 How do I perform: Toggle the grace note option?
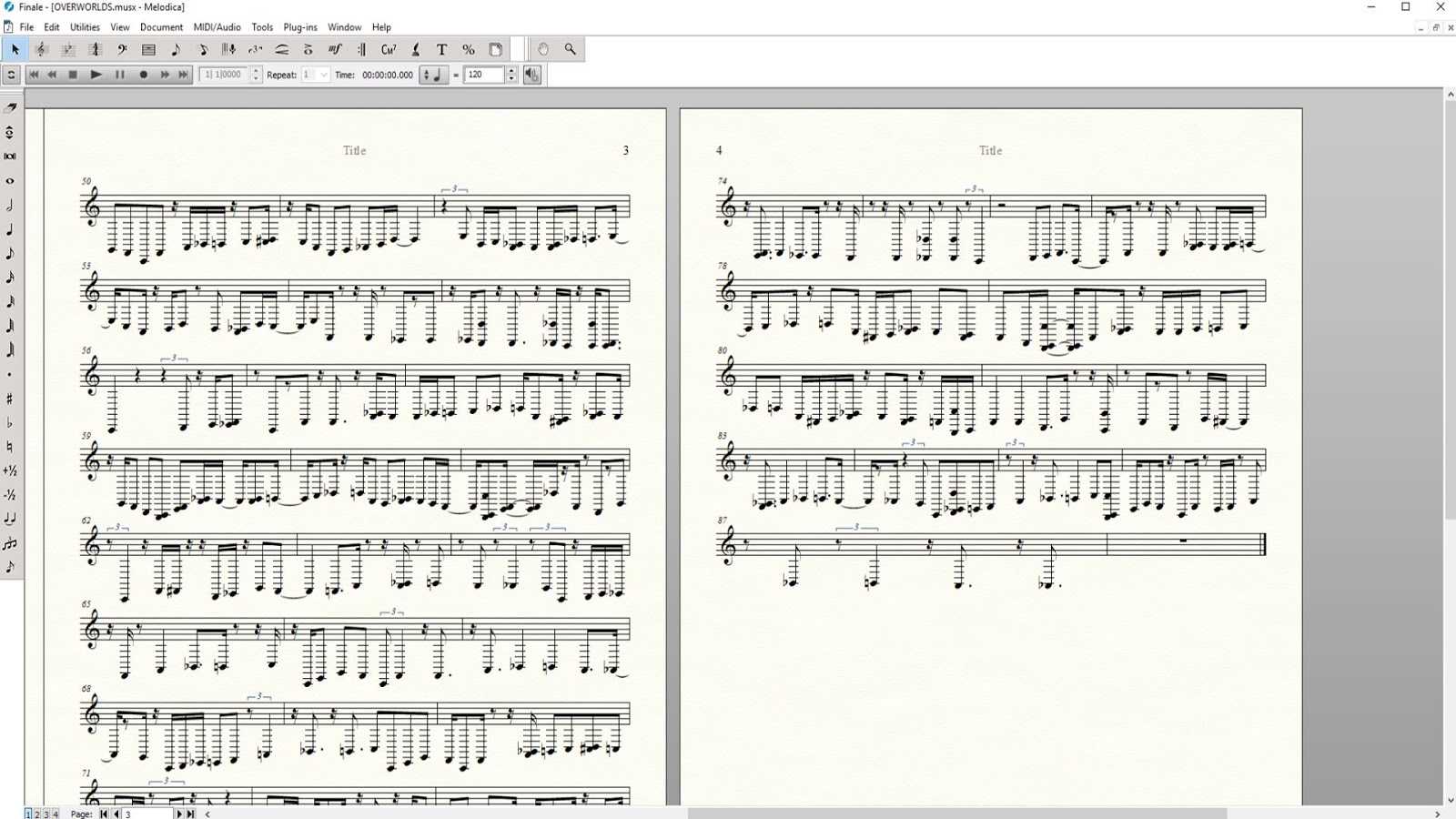[11, 567]
